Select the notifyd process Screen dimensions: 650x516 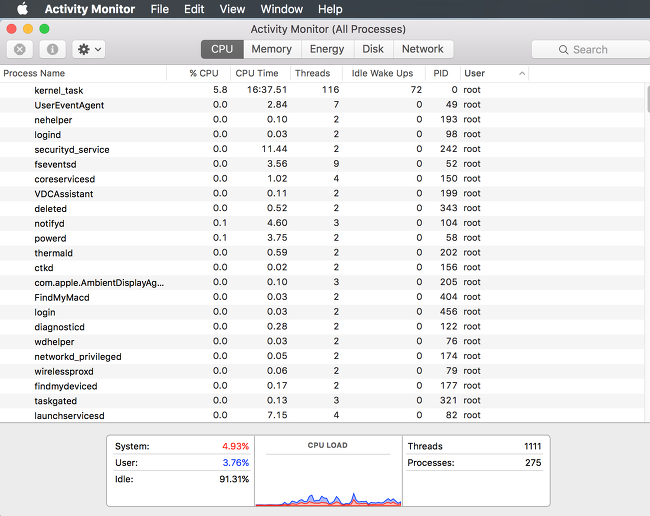tap(322, 223)
